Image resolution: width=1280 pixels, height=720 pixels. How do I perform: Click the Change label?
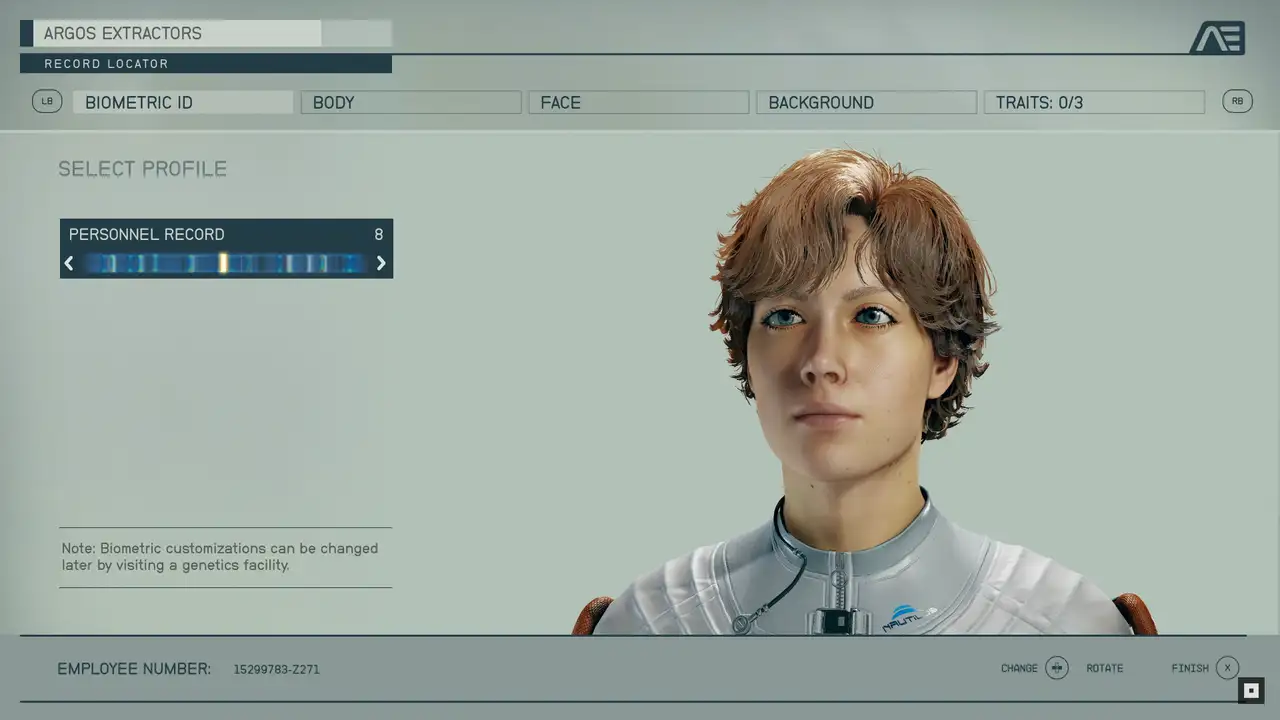[1019, 668]
